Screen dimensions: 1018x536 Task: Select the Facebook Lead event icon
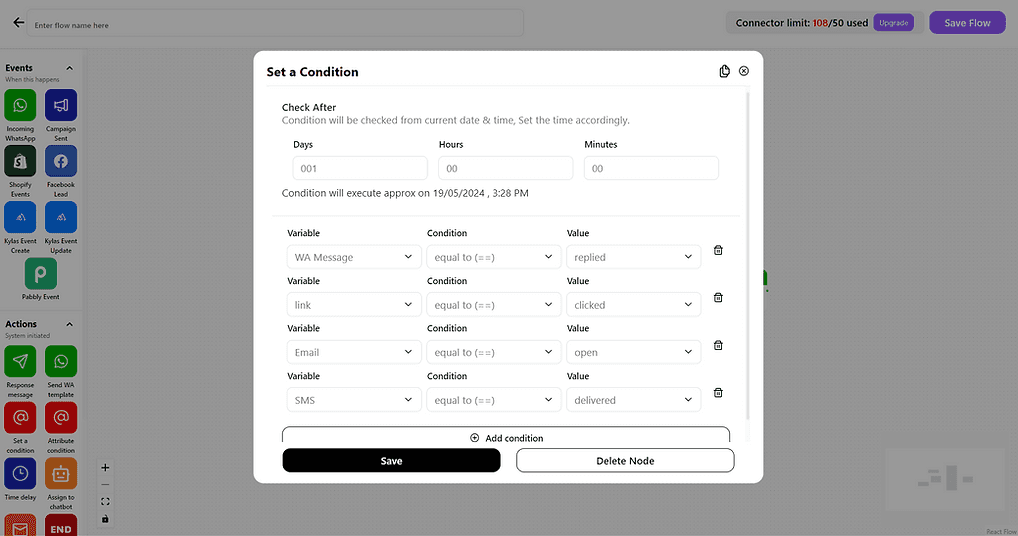[x=61, y=161]
